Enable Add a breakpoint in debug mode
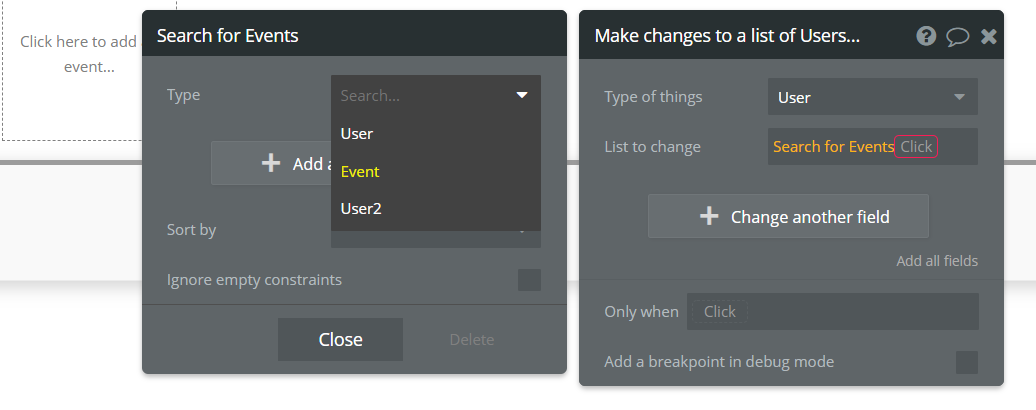The image size is (1036, 410). [967, 362]
